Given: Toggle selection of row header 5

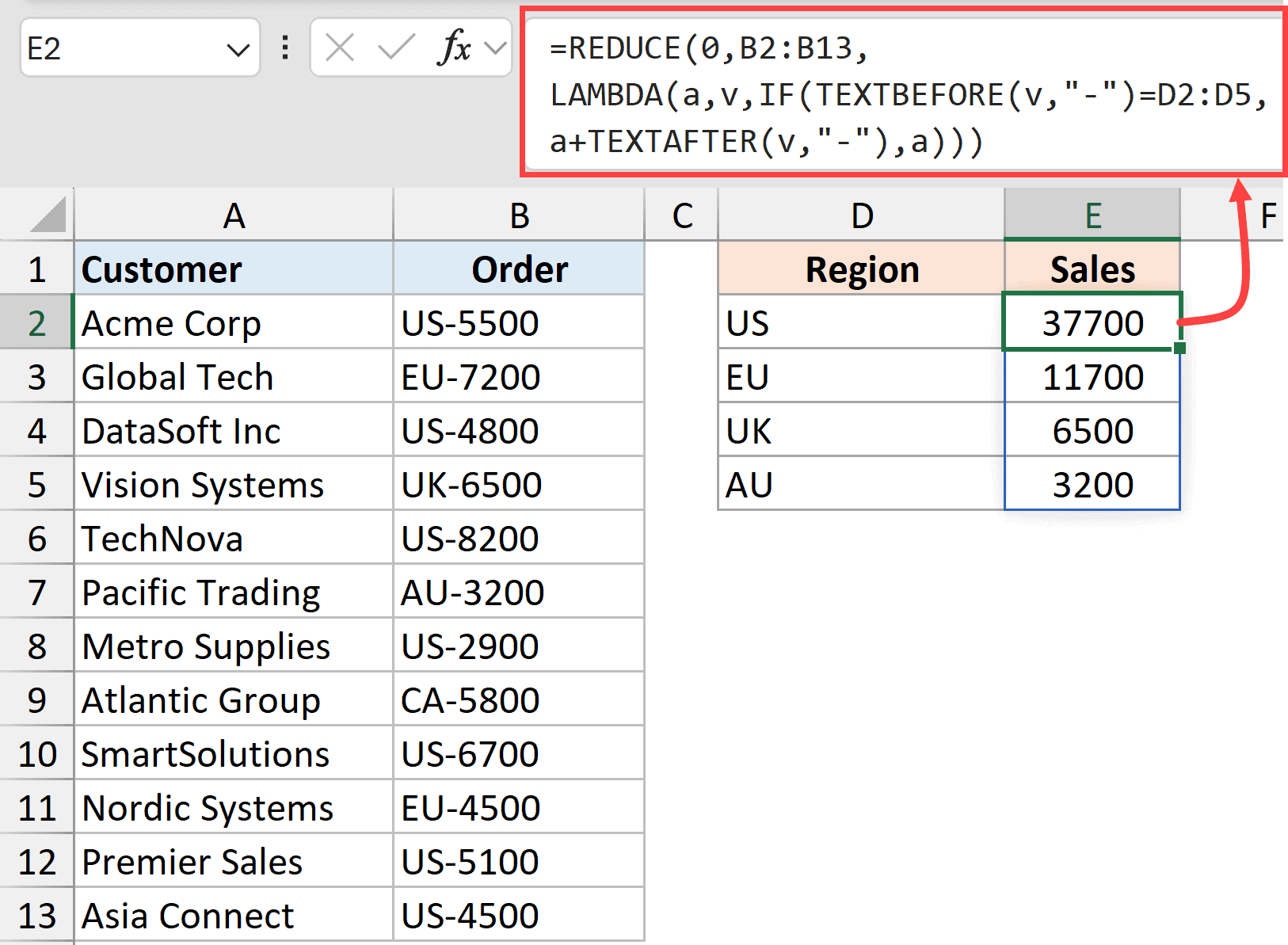Looking at the screenshot, I should pyautogui.click(x=37, y=484).
